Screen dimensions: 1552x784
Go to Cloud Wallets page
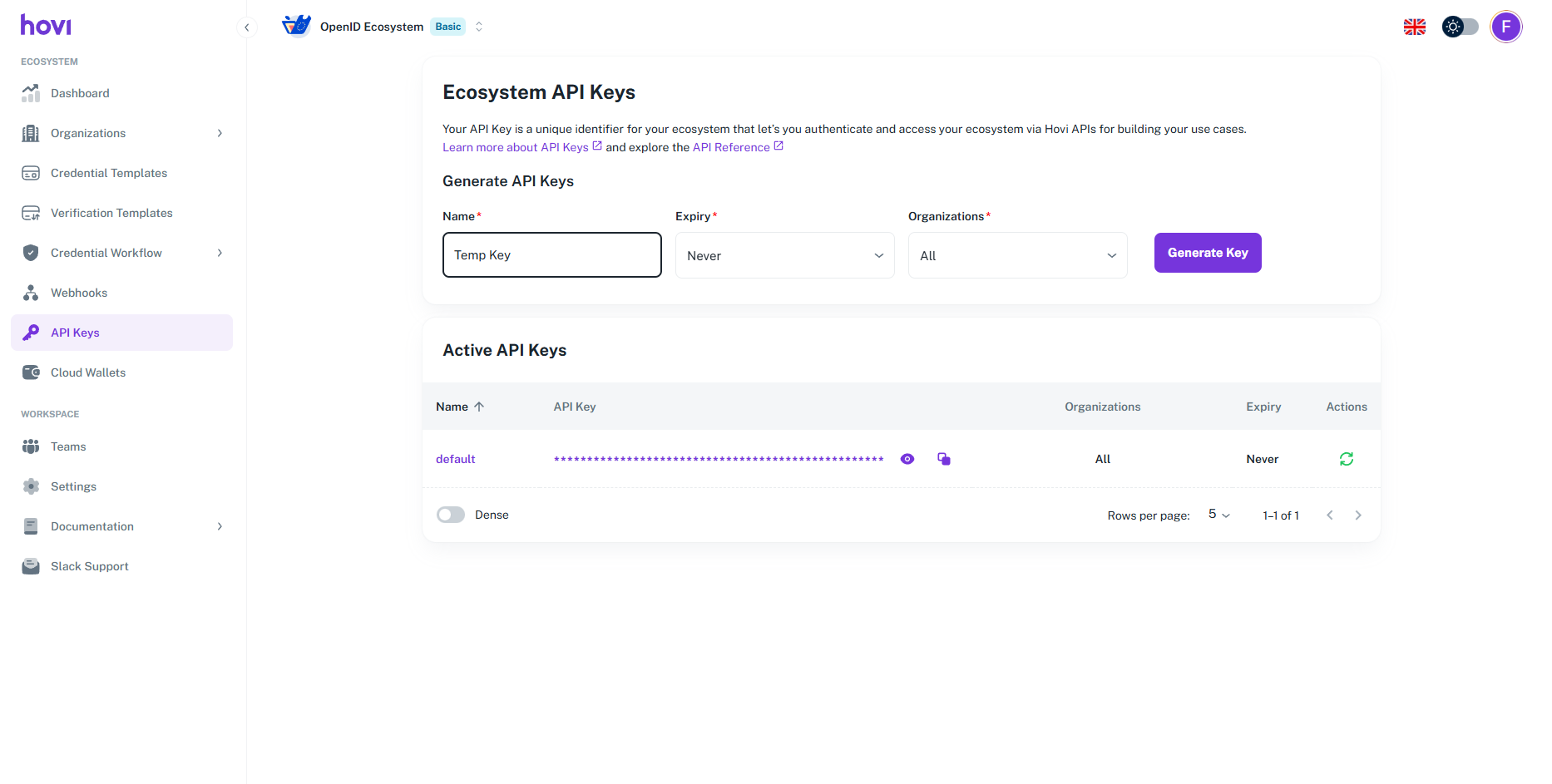pyautogui.click(x=88, y=372)
